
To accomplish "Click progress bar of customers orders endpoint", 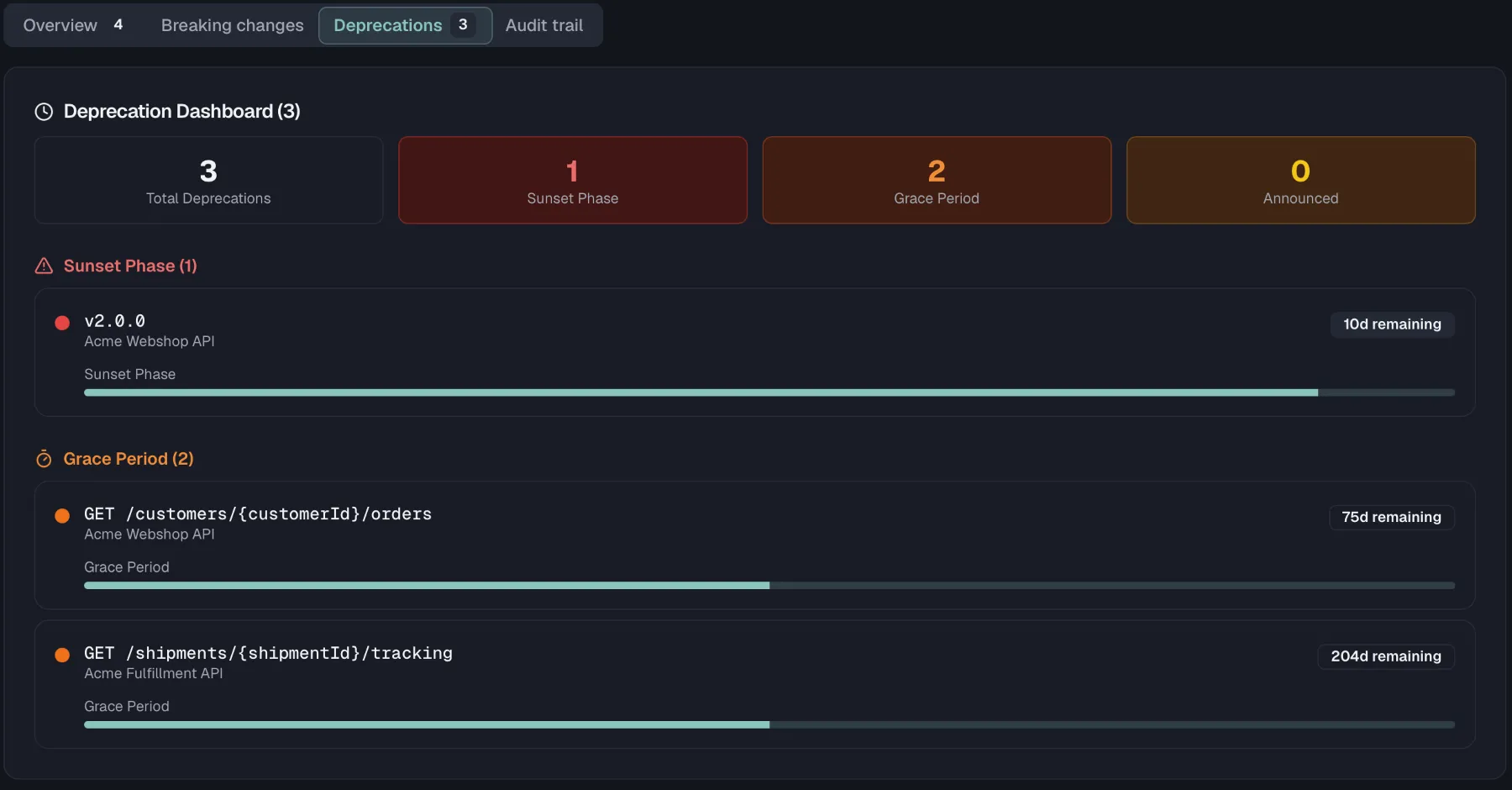I will [769, 586].
